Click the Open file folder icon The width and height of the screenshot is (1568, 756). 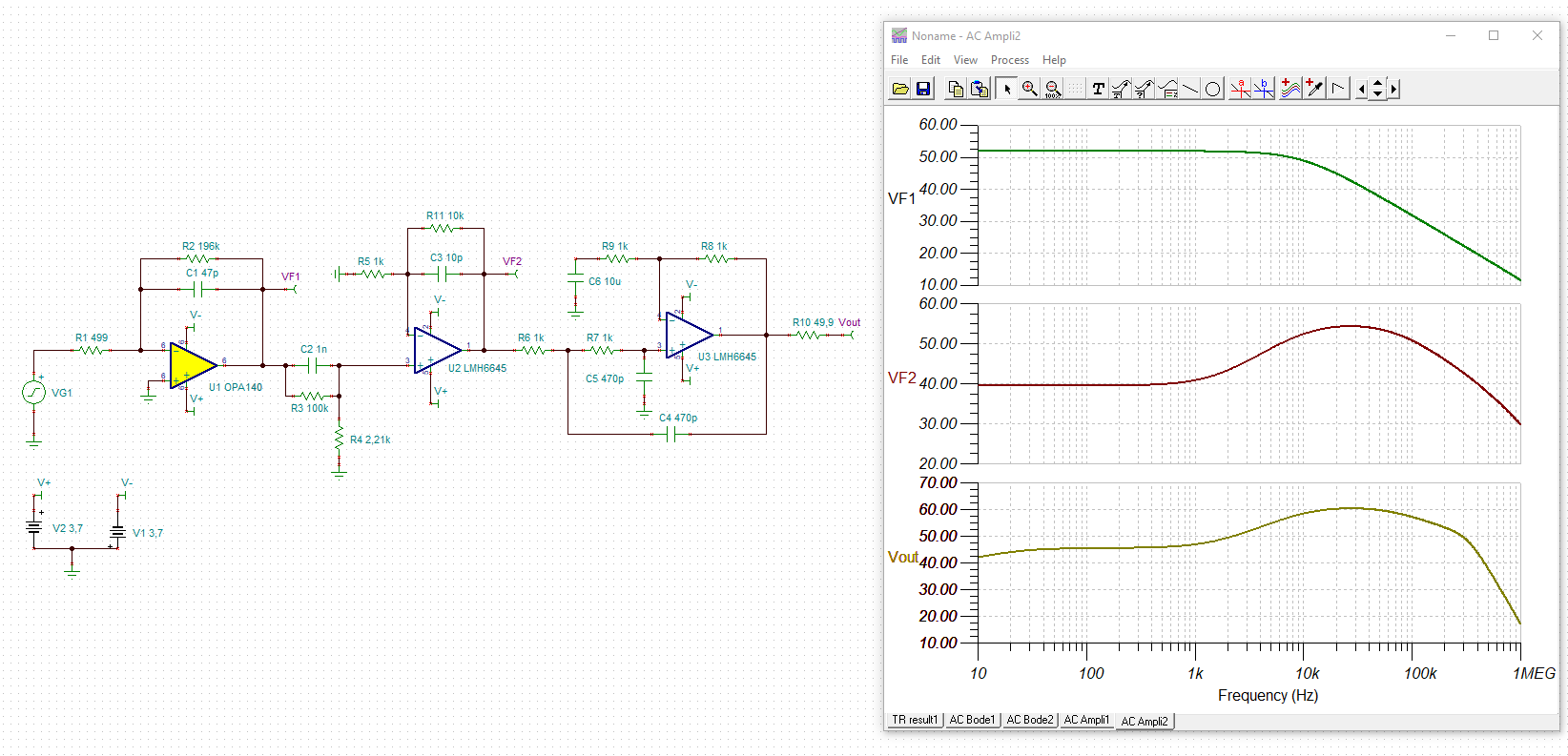point(899,89)
